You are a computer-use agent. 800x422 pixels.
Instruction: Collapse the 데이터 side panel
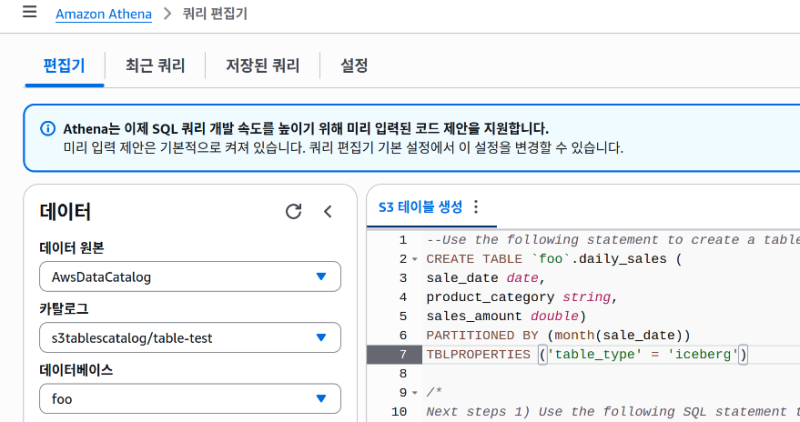pos(327,211)
